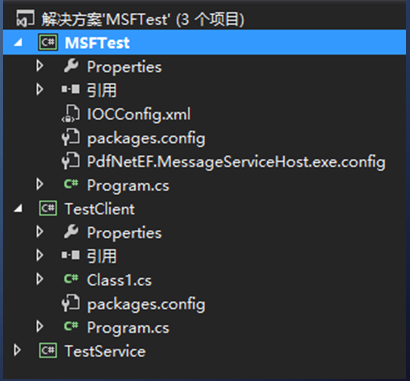Select the TestService project label

[x=105, y=351]
